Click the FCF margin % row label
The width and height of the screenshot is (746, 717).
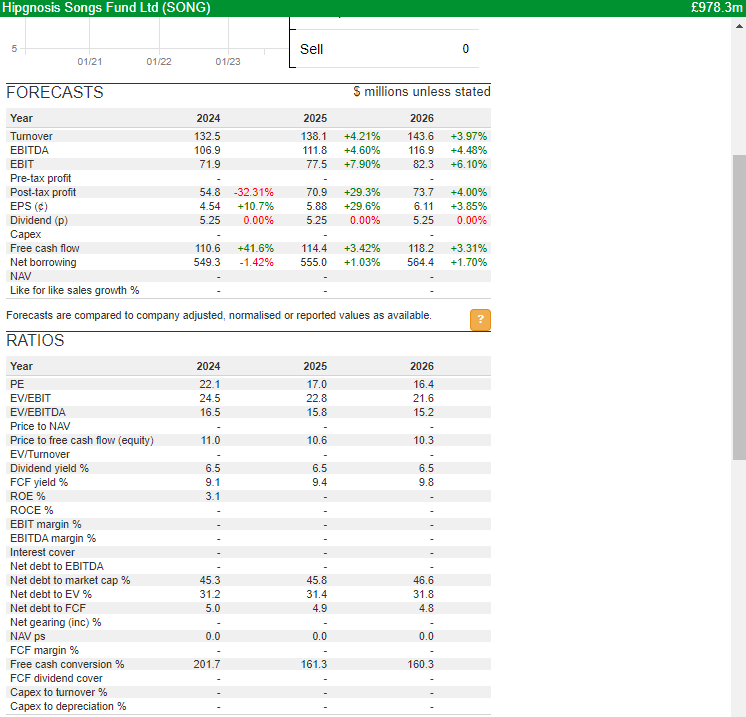pyautogui.click(x=44, y=650)
